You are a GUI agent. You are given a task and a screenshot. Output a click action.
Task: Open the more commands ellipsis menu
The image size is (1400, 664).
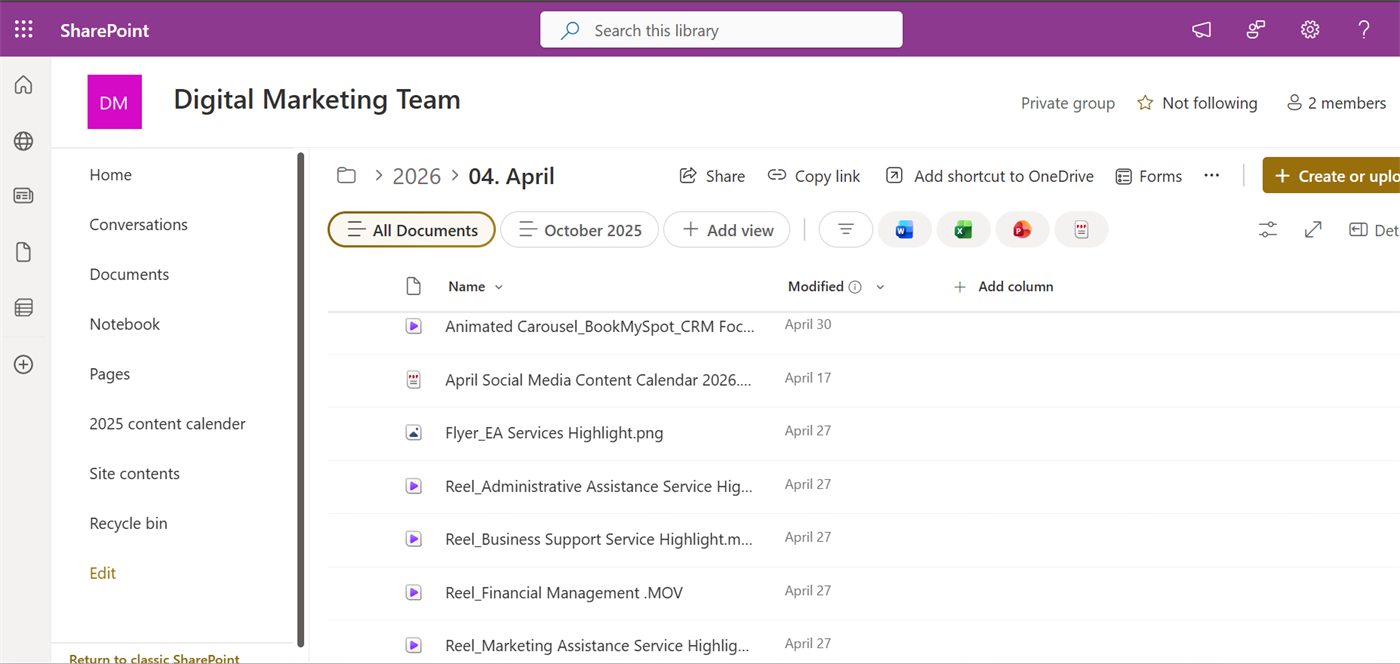coord(1212,175)
